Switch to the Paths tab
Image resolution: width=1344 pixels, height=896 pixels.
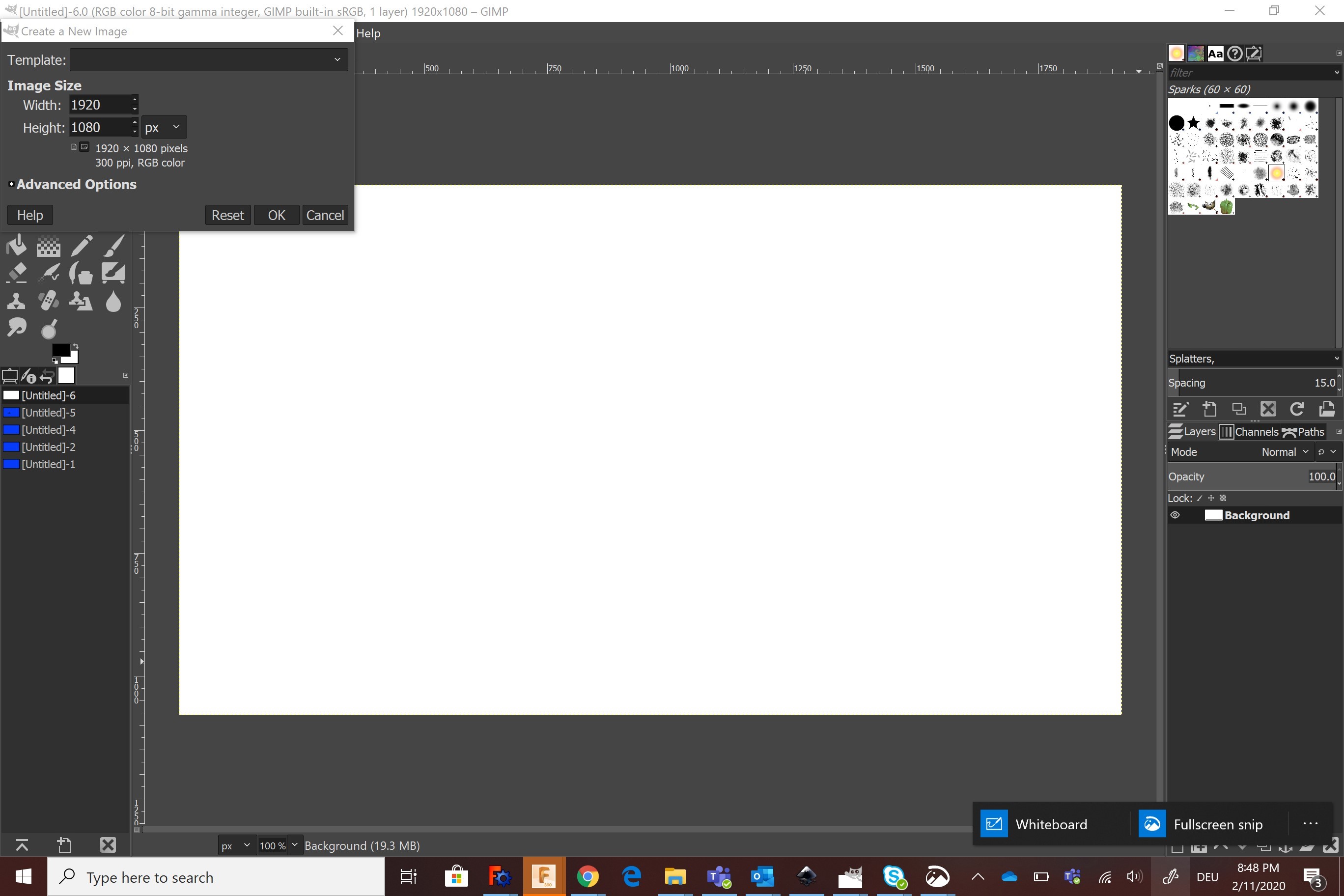click(x=1303, y=432)
